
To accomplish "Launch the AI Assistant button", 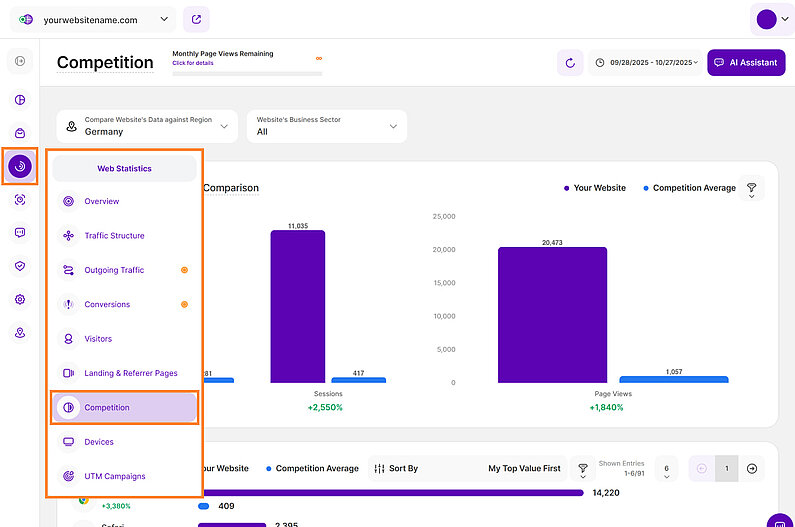I will pos(745,62).
